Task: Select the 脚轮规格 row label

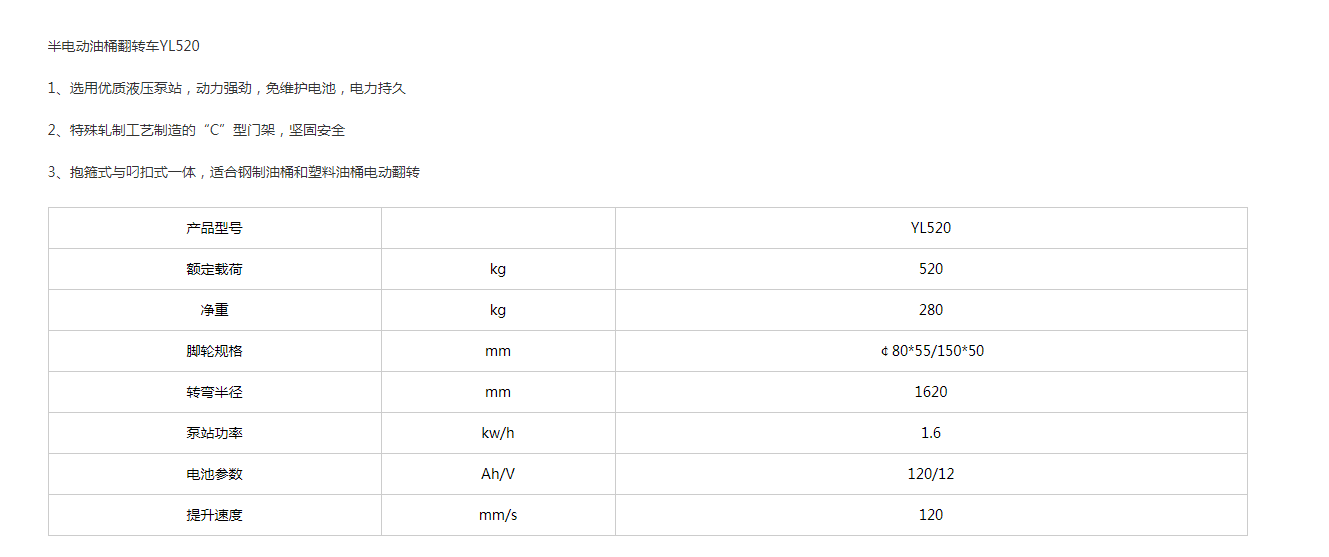Action: coord(214,351)
